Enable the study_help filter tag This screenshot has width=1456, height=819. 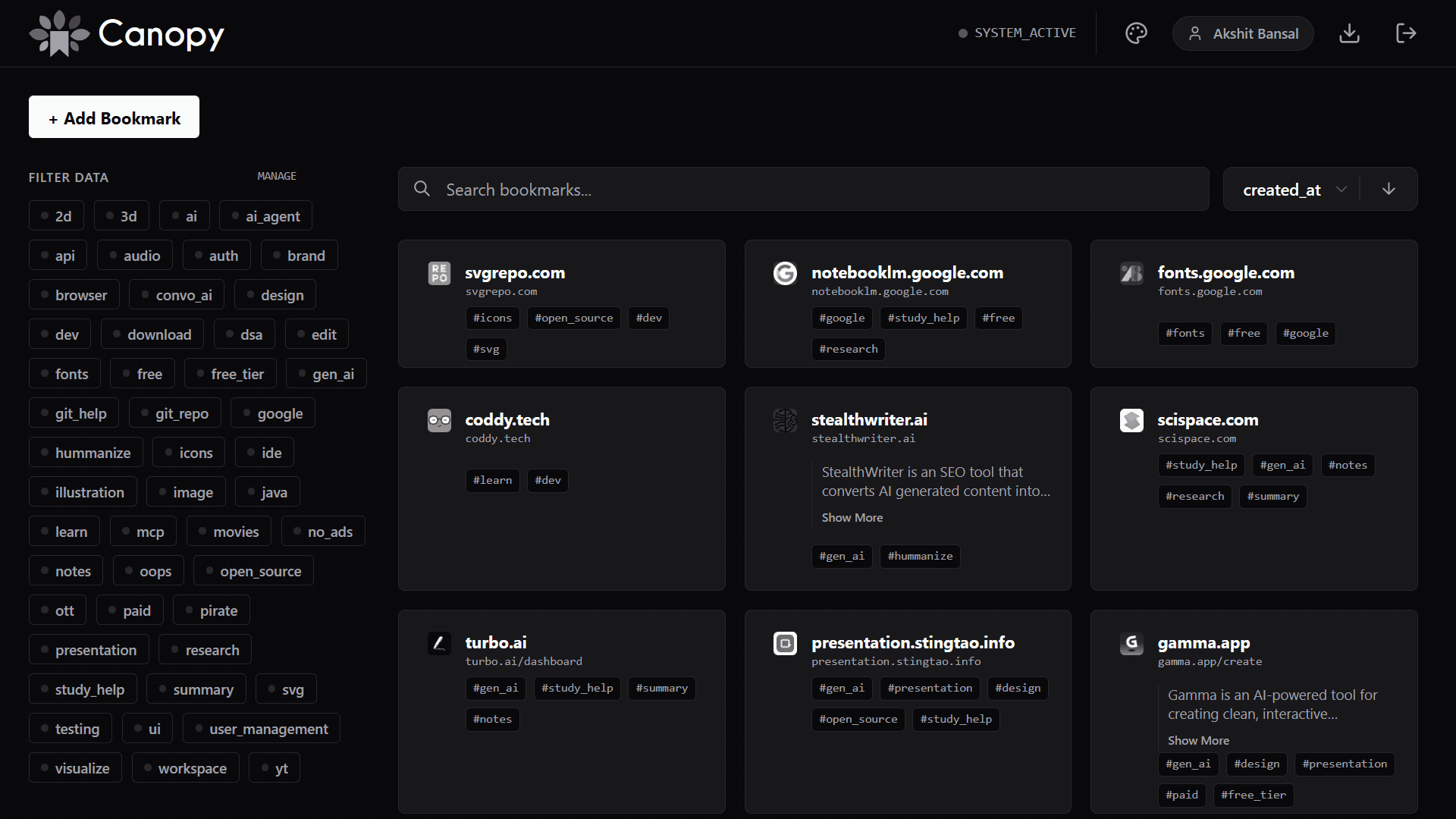(x=83, y=689)
